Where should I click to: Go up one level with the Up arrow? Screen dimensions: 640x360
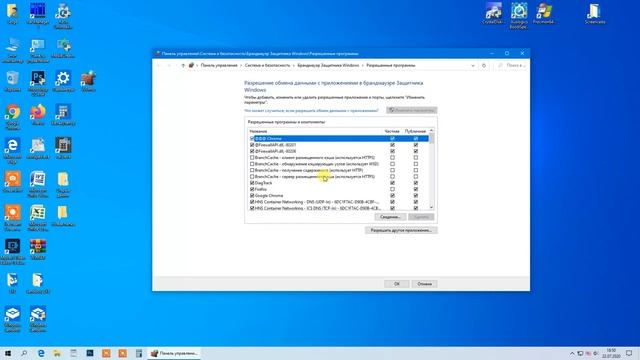(183, 65)
